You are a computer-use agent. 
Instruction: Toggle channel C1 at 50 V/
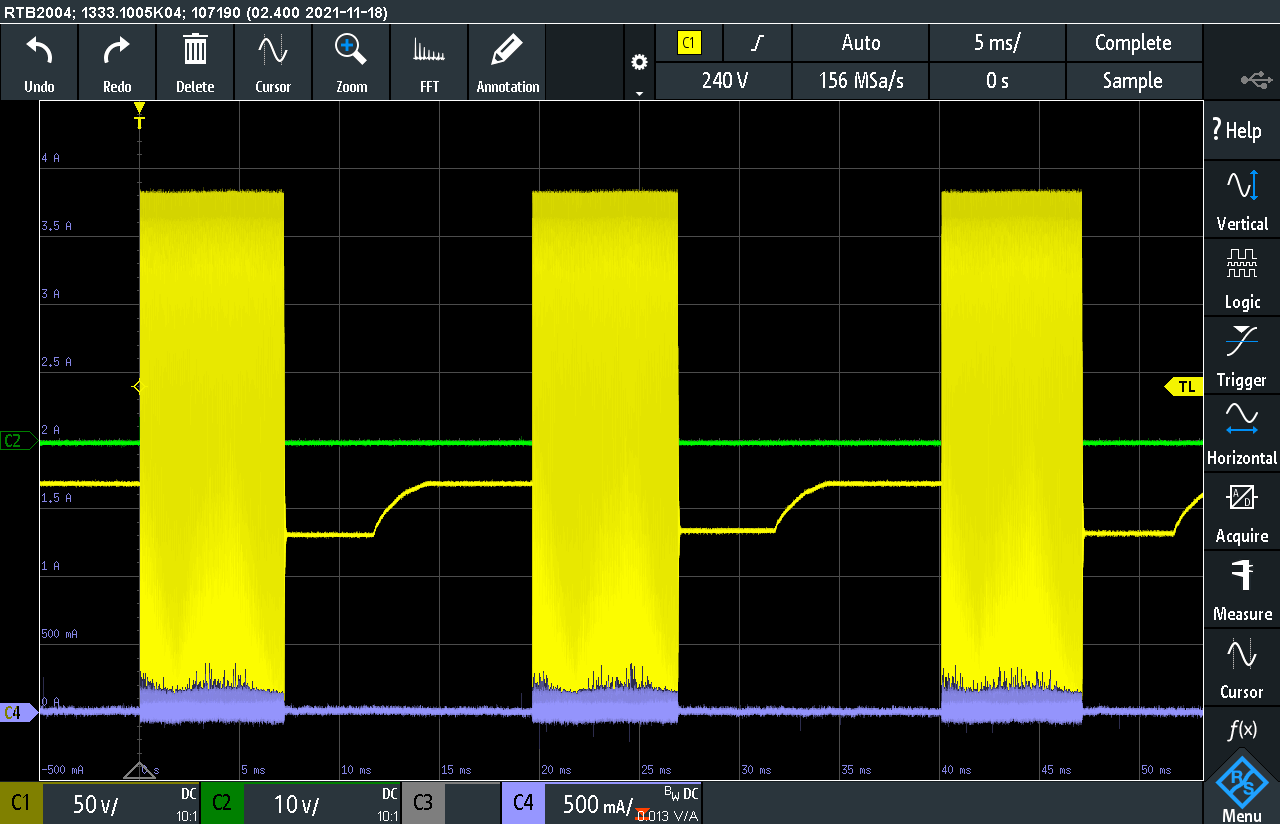[x=100, y=803]
